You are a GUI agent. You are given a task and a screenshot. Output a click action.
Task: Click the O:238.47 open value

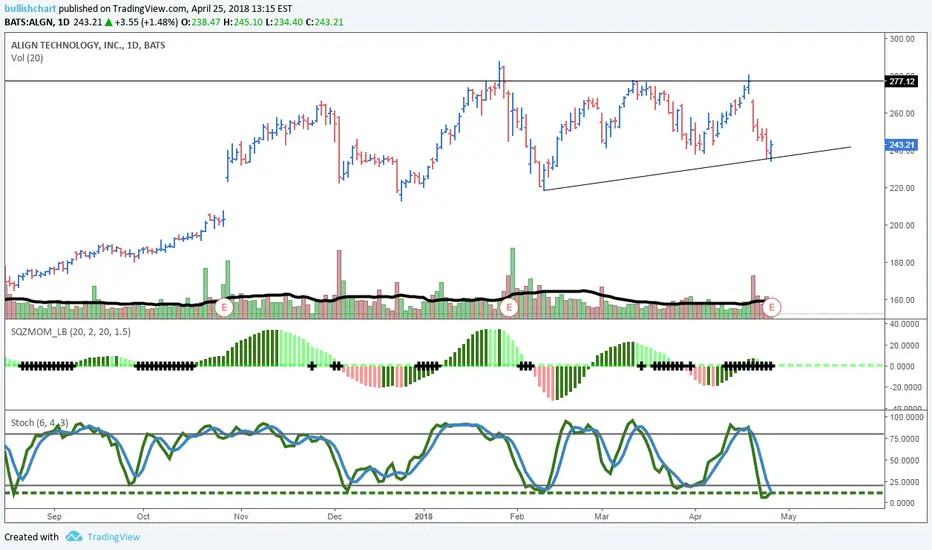pyautogui.click(x=200, y=22)
